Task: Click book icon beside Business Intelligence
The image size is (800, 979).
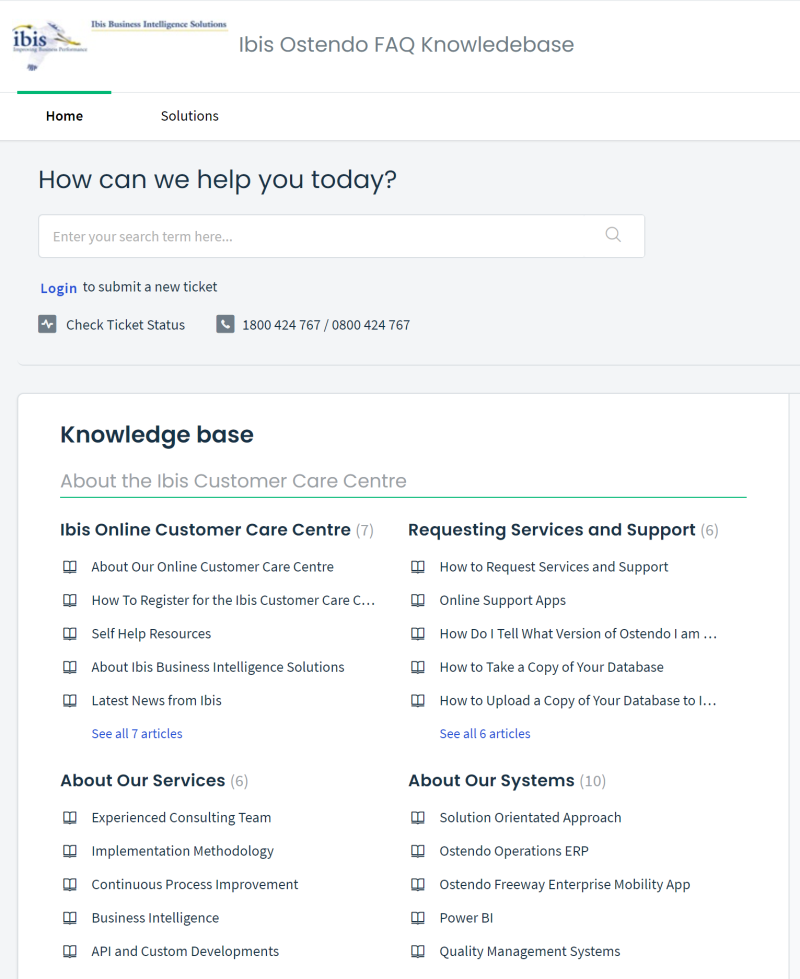Action: point(70,918)
